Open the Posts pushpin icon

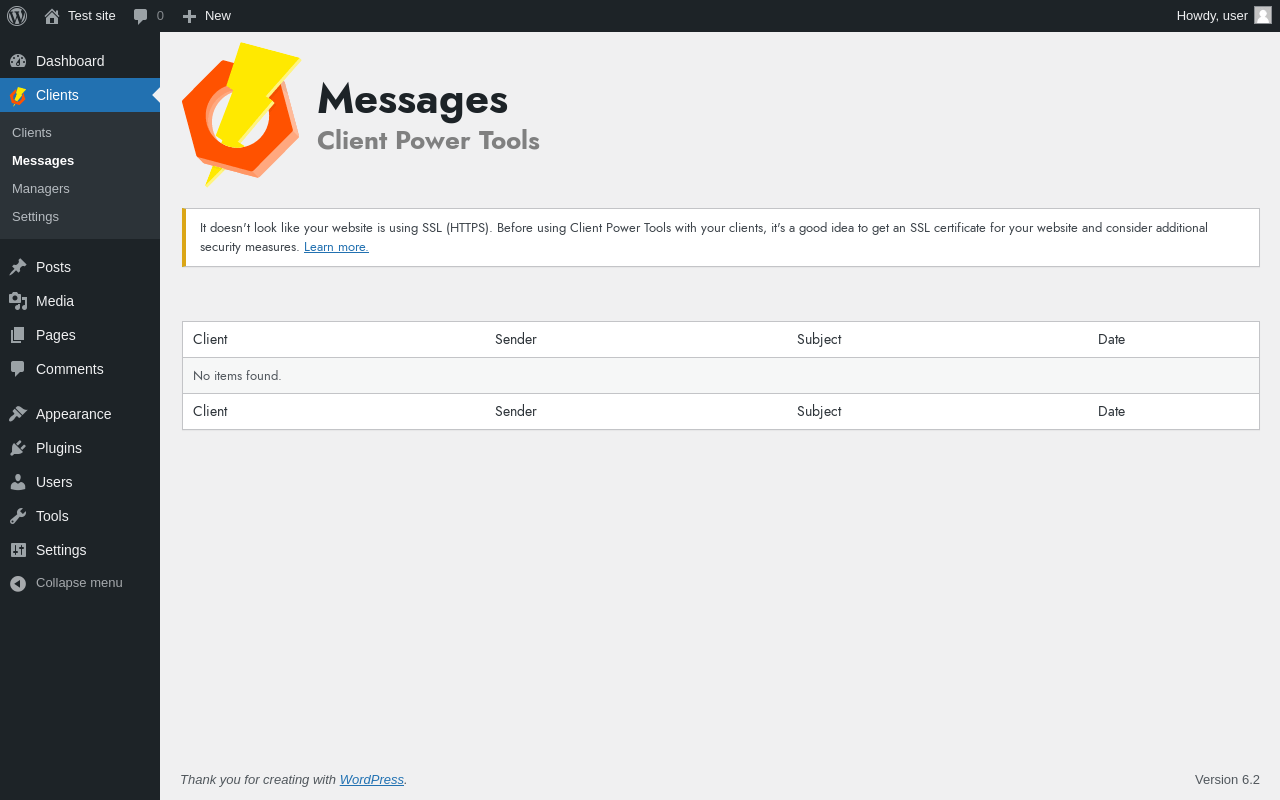(x=18, y=267)
